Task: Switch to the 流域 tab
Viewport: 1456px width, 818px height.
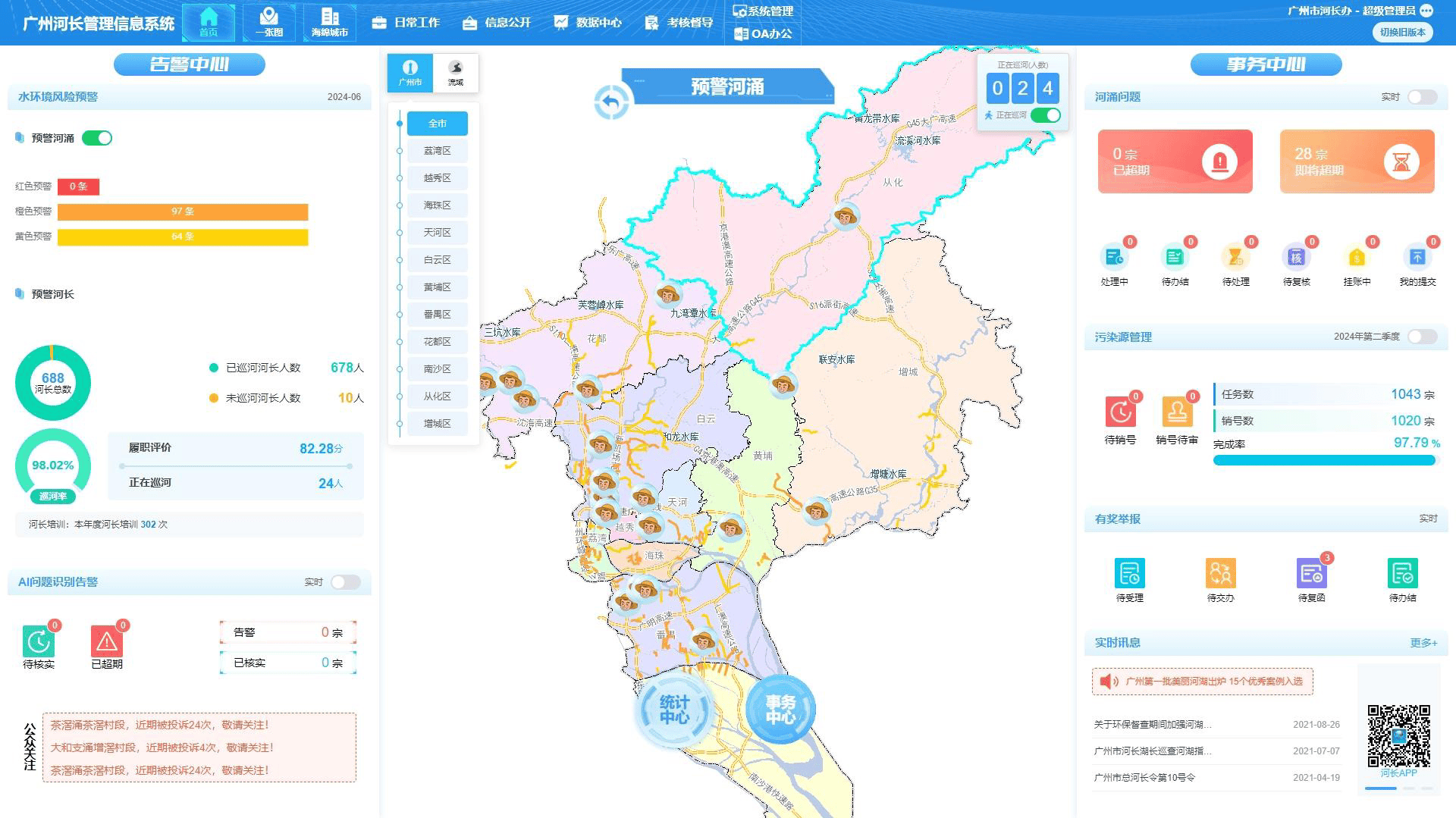Action: 456,73
